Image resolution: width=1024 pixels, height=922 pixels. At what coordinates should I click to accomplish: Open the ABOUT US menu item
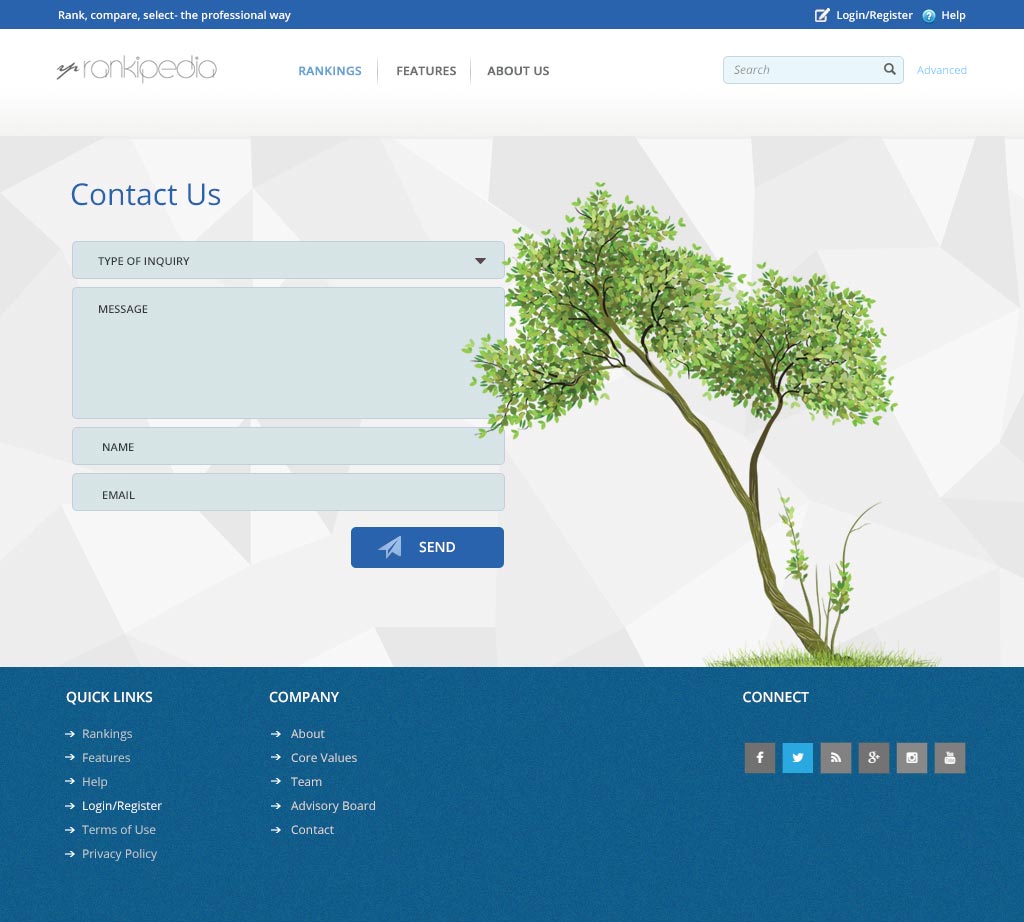[x=518, y=71]
